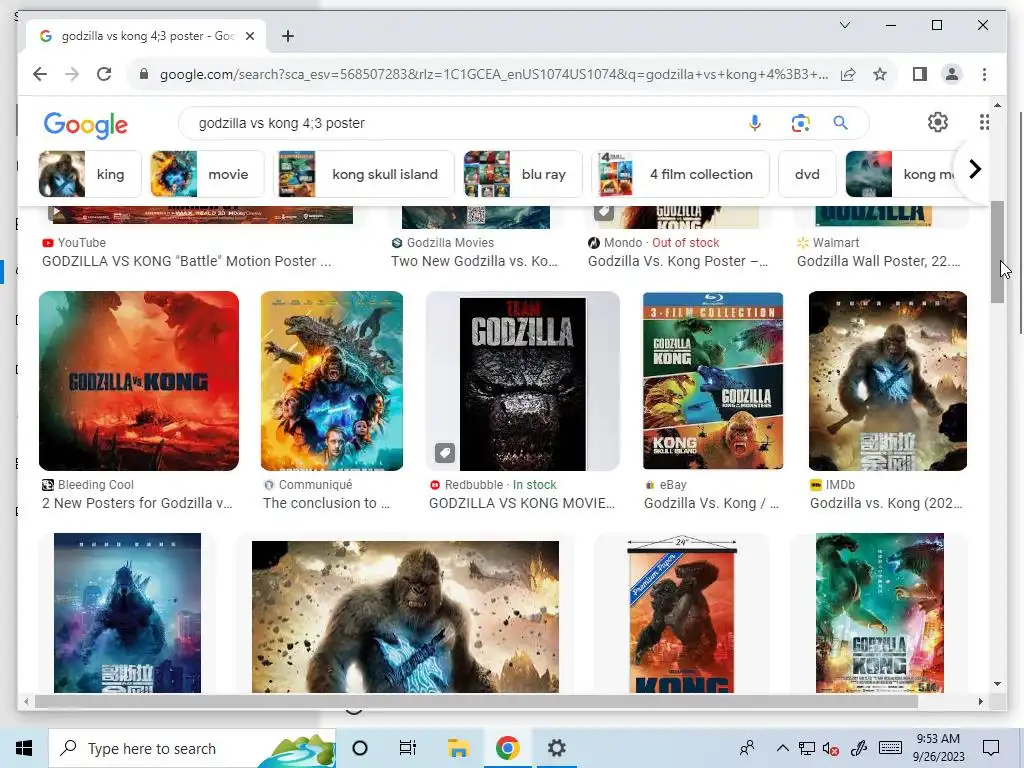Screen dimensions: 1024x768
Task: Open the Redbubble GODZILLA VS KONG MOVIE link
Action: pos(522,504)
